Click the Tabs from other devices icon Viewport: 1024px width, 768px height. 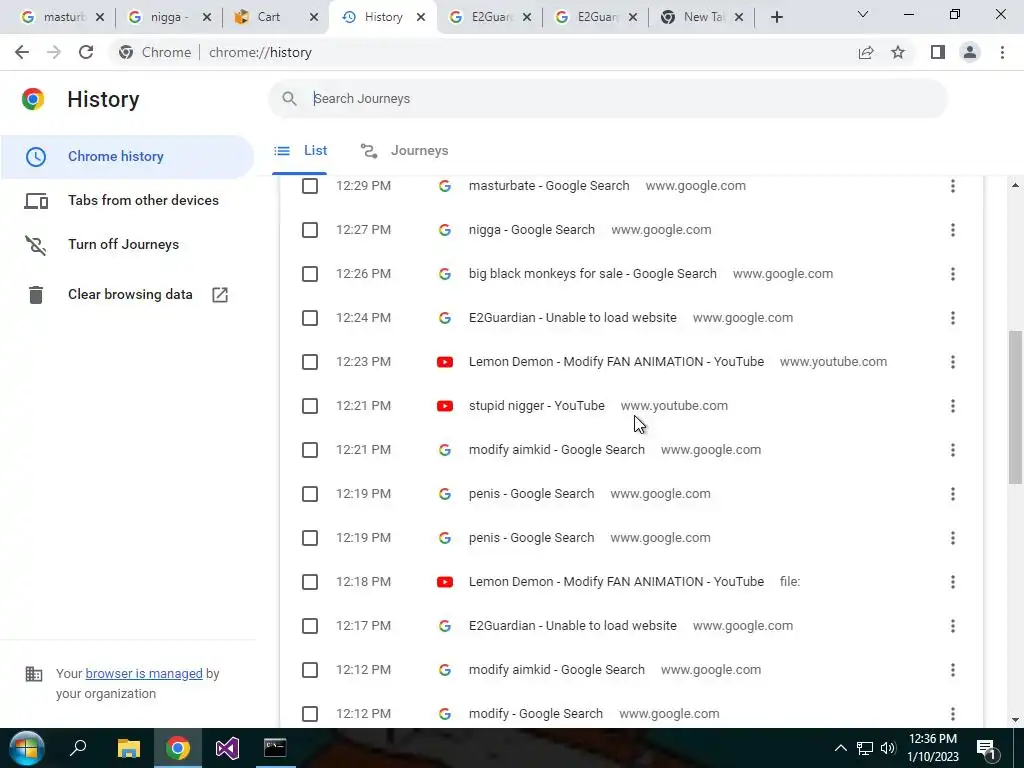(36, 200)
